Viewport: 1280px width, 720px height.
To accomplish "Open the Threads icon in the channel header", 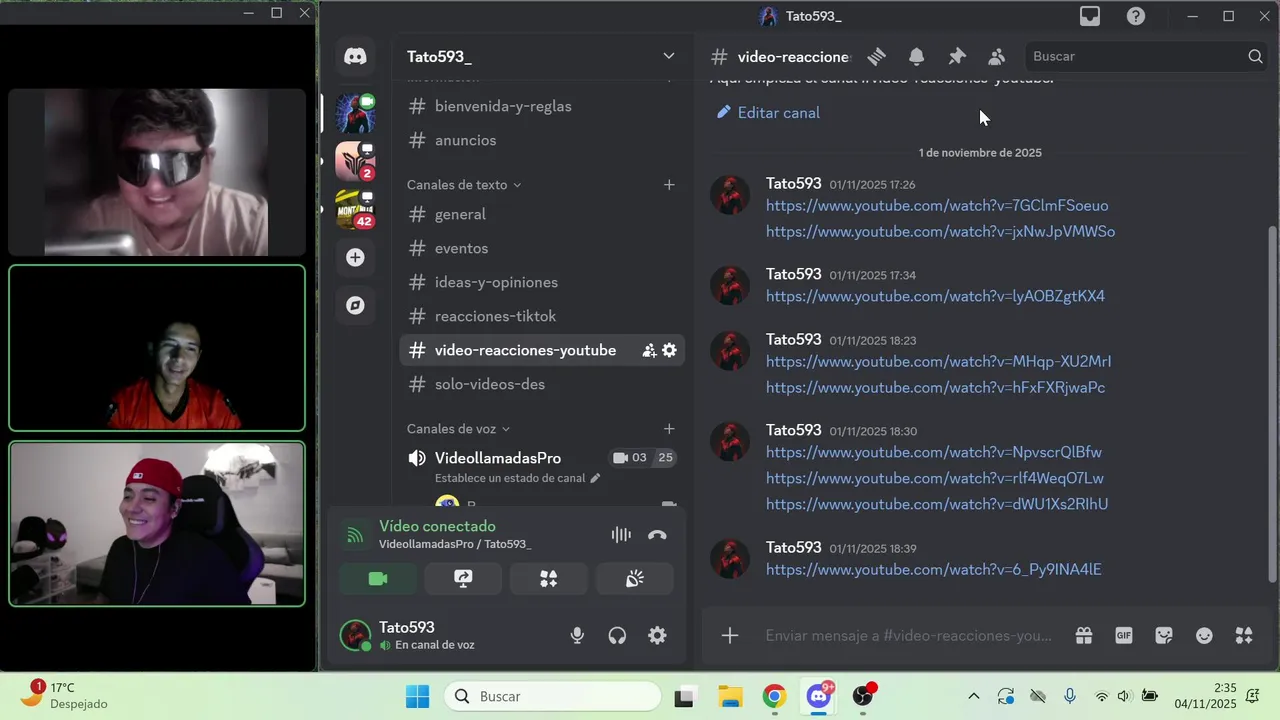I will click(877, 57).
